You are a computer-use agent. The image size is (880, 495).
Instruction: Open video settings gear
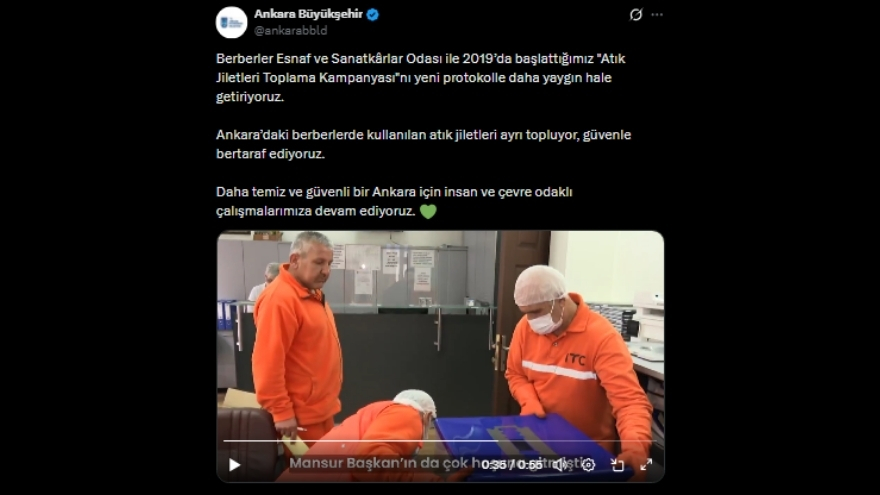pos(588,465)
